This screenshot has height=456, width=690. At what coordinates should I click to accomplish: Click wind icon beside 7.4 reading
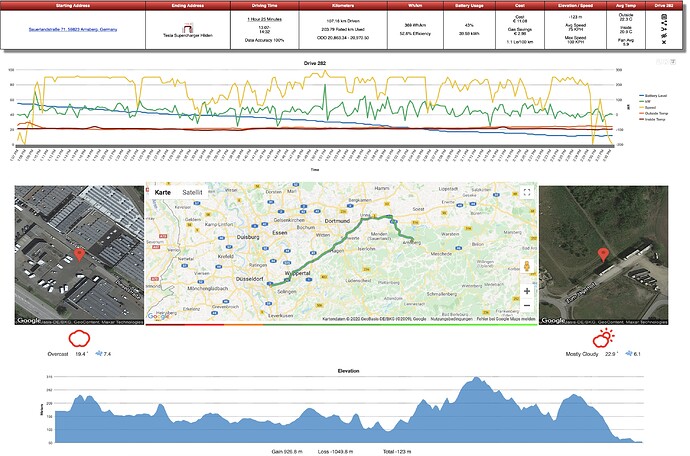click(x=99, y=353)
